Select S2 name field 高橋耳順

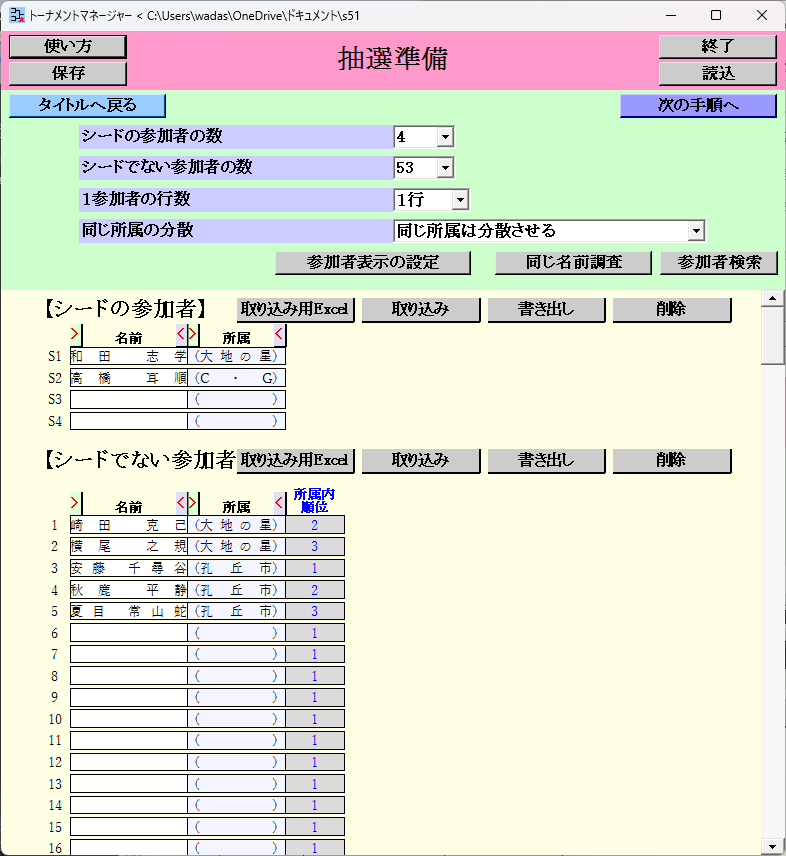tap(129, 378)
